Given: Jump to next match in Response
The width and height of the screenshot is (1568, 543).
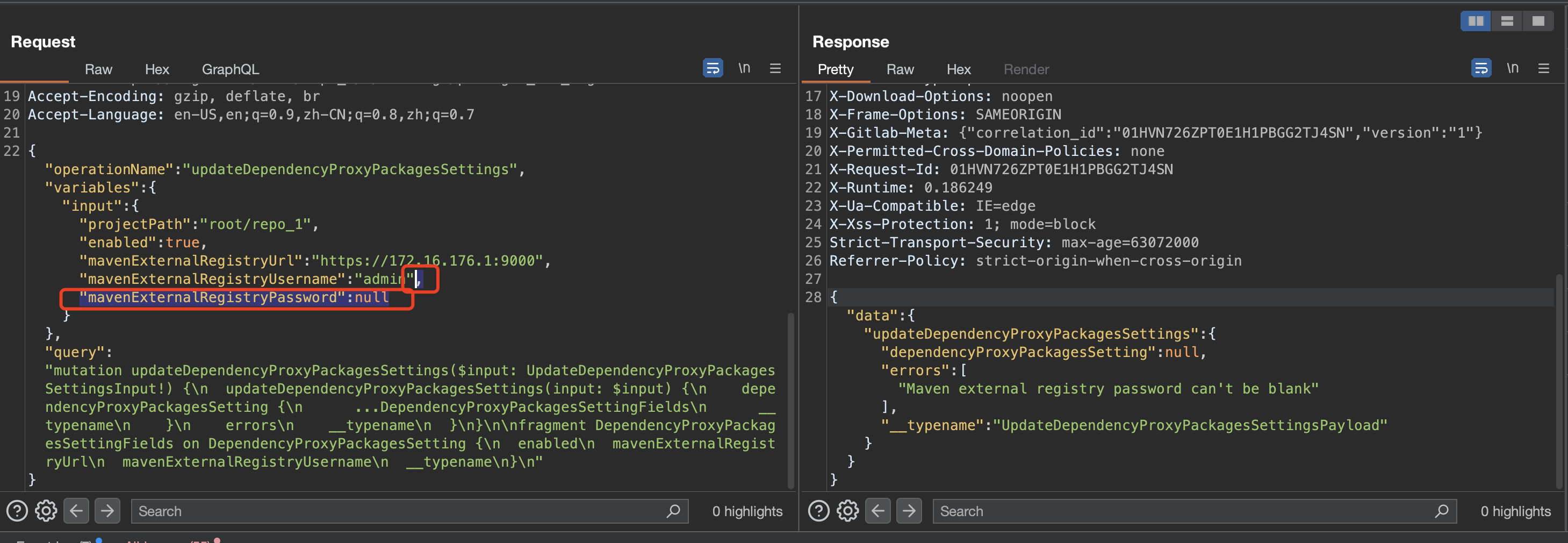Looking at the screenshot, I should point(909,511).
